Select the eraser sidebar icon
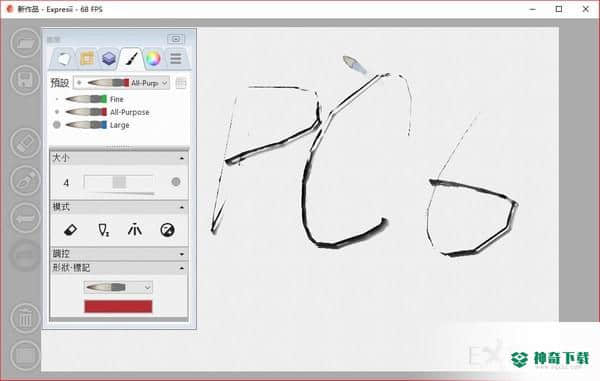The image size is (600, 381). pyautogui.click(x=25, y=143)
